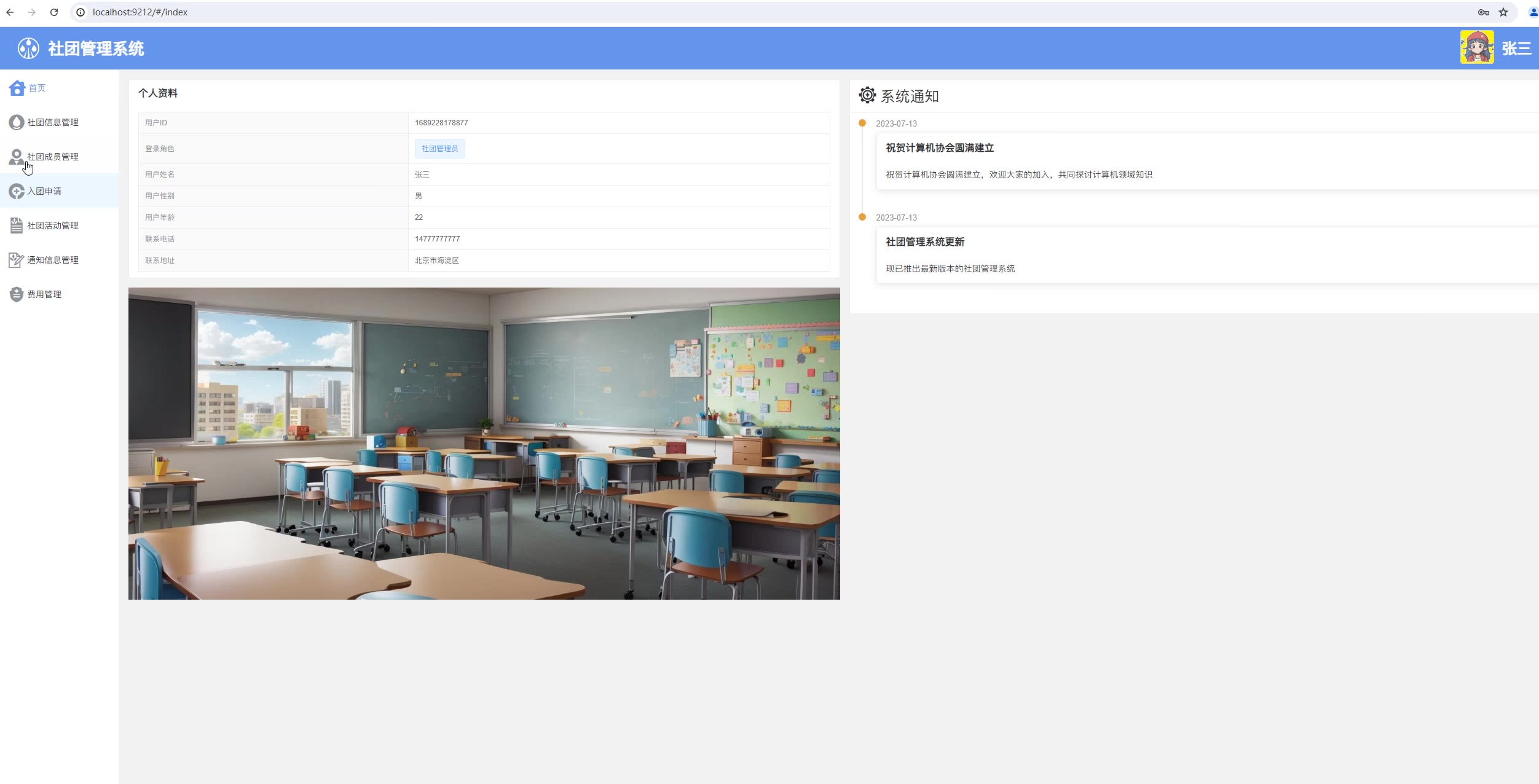Click the notice text about 欢迎大家的加入
The image size is (1539, 784).
1019,174
